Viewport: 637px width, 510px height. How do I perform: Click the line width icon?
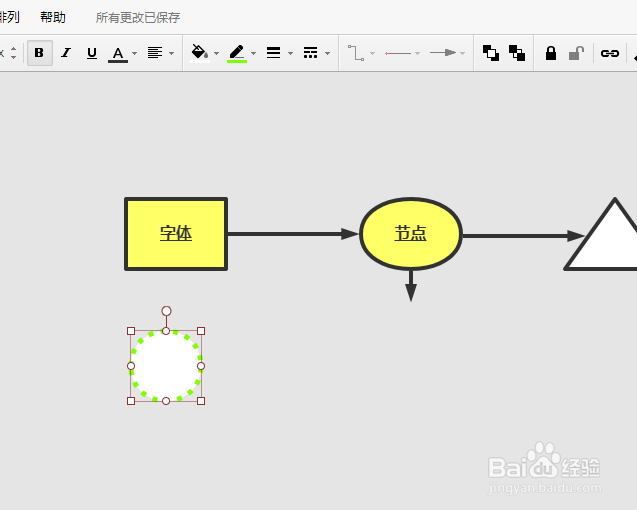coord(273,53)
